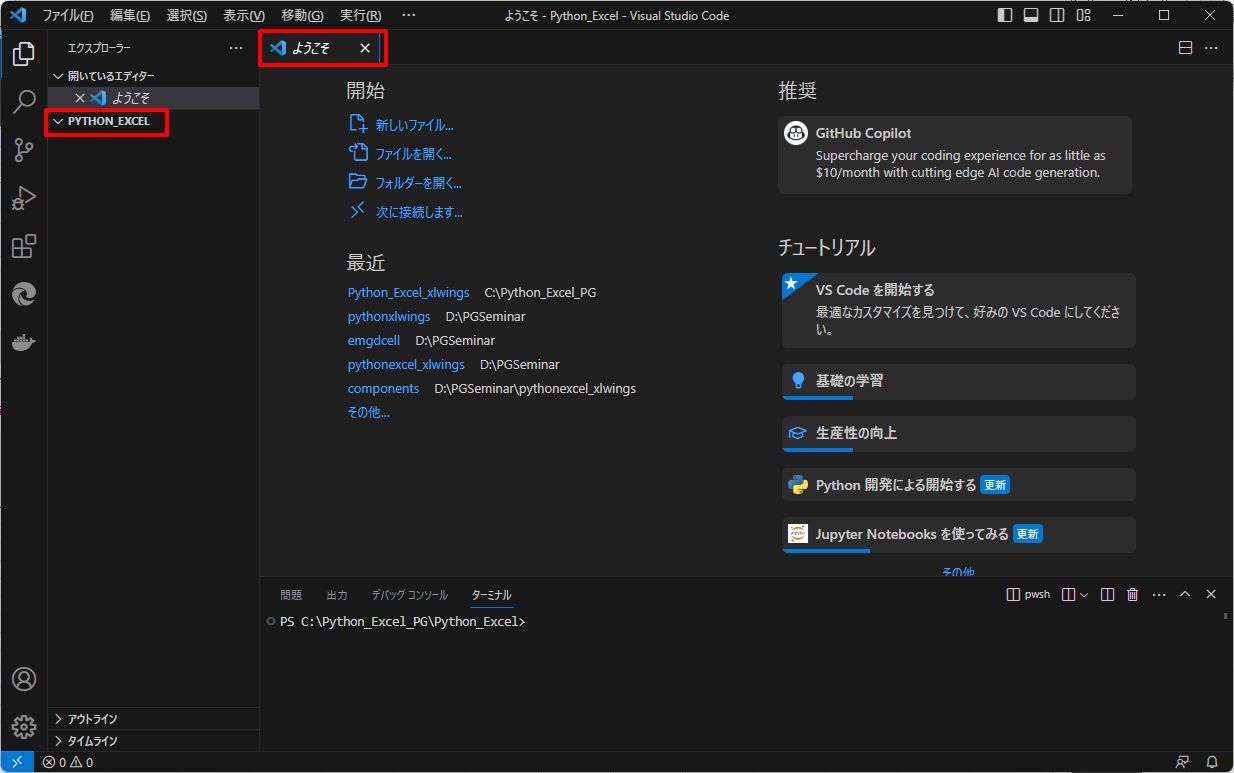Viewport: 1234px width, 773px height.
Task: Click その他... under recent list
Action: pyautogui.click(x=368, y=412)
